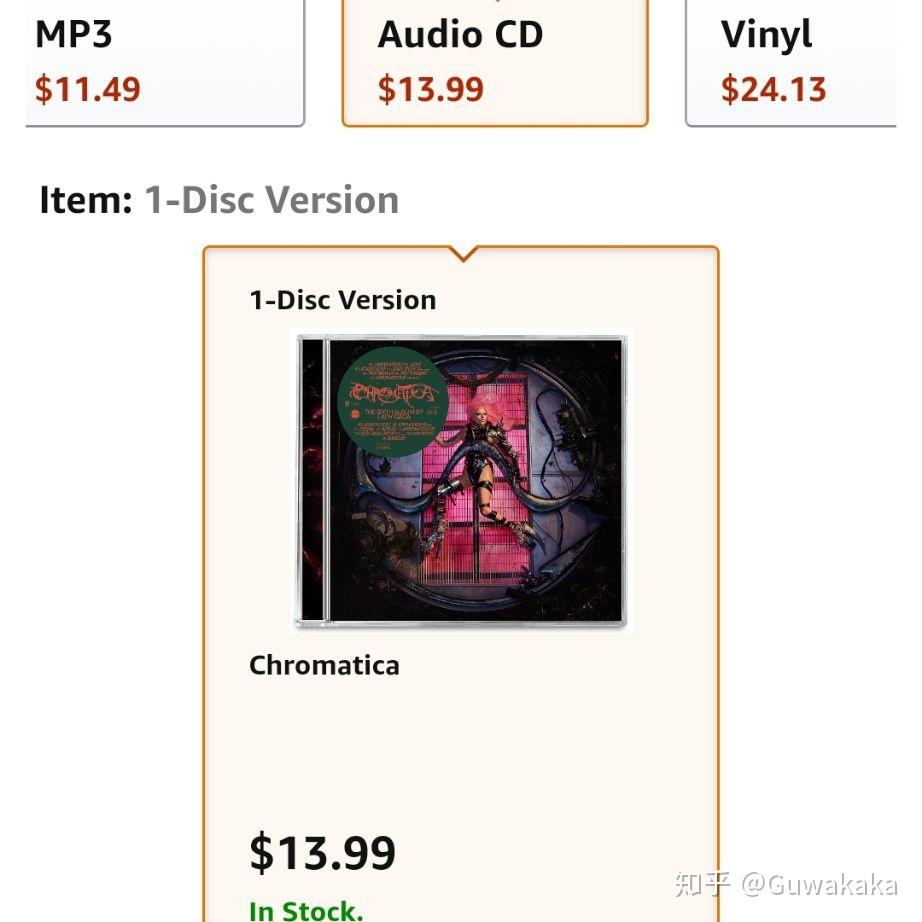The image size is (922, 922).
Task: Click the large $13.99 card price
Action: click(x=323, y=853)
